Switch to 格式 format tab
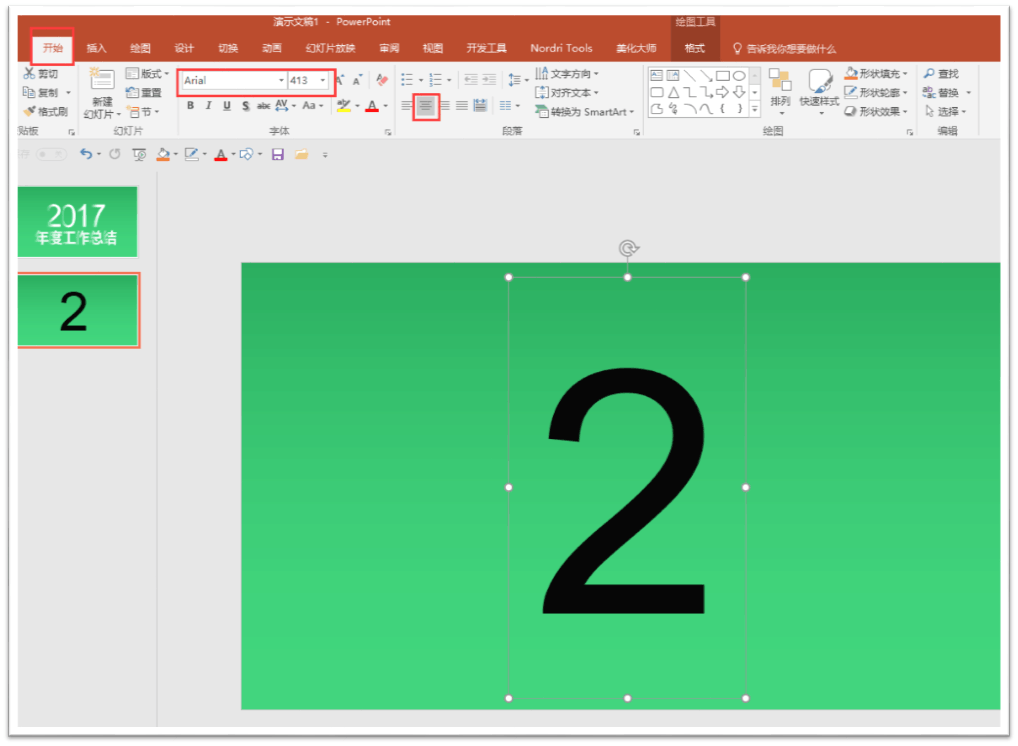Screen dimensions: 1018x746 point(695,48)
